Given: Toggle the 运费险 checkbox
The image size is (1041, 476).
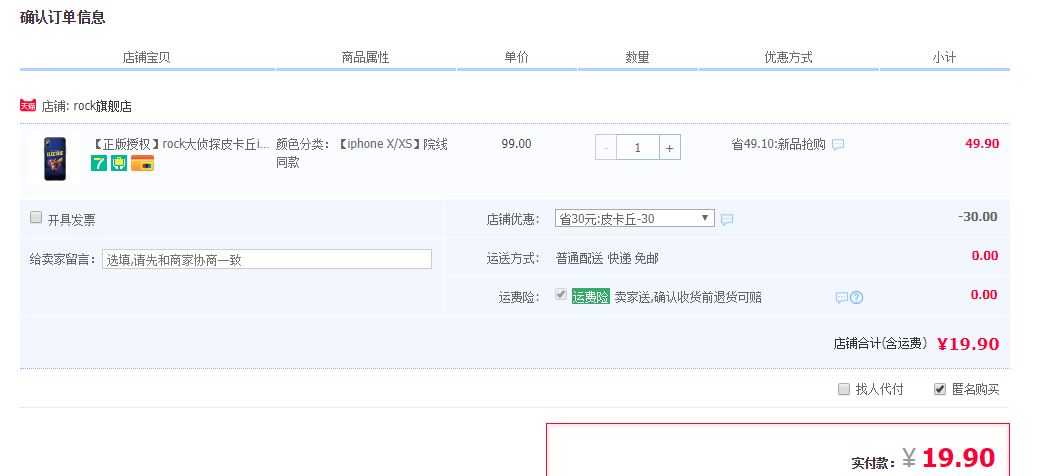Looking at the screenshot, I should (x=561, y=294).
